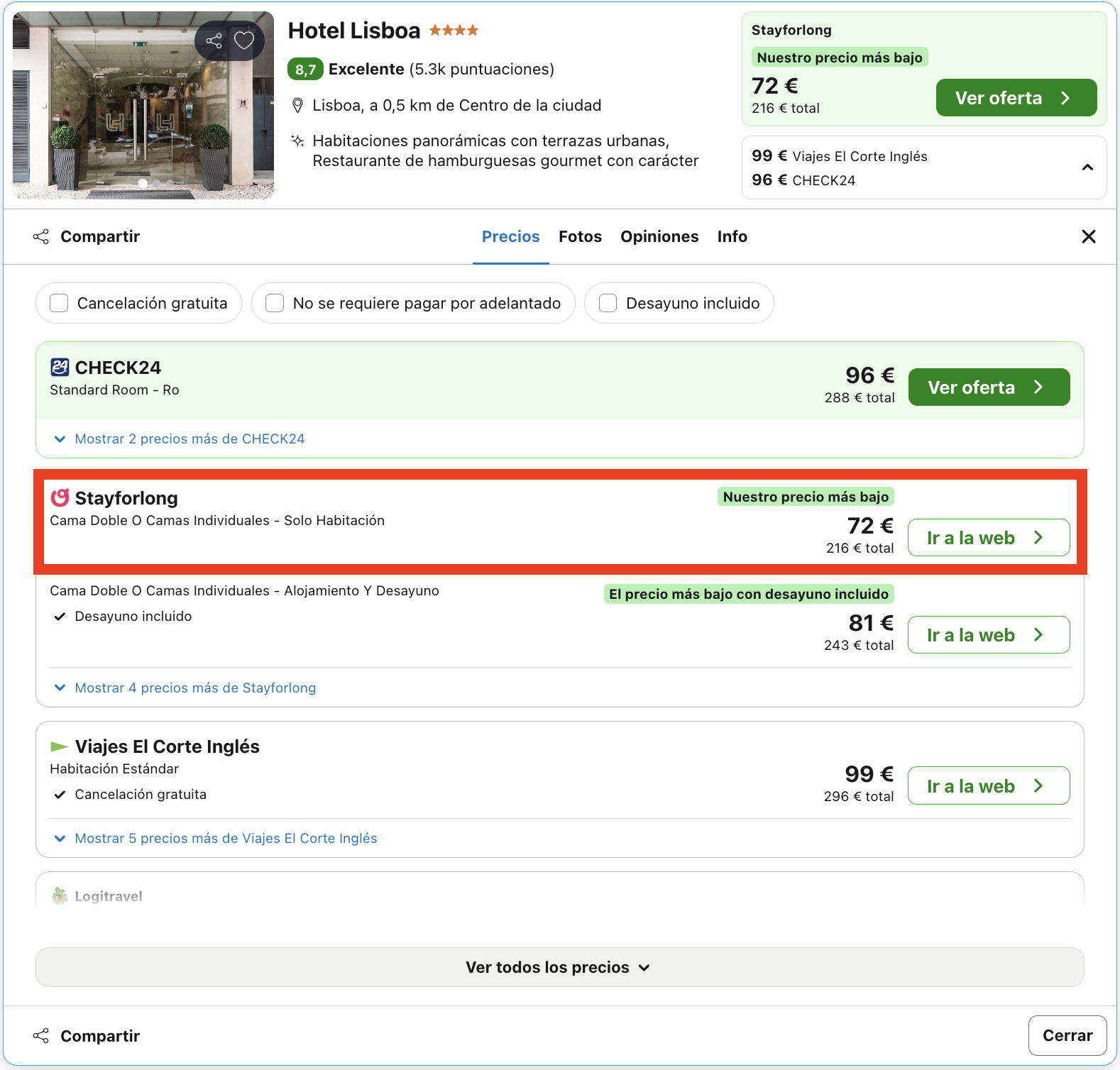
Task: Click the Logitravel logo icon
Action: click(x=60, y=896)
